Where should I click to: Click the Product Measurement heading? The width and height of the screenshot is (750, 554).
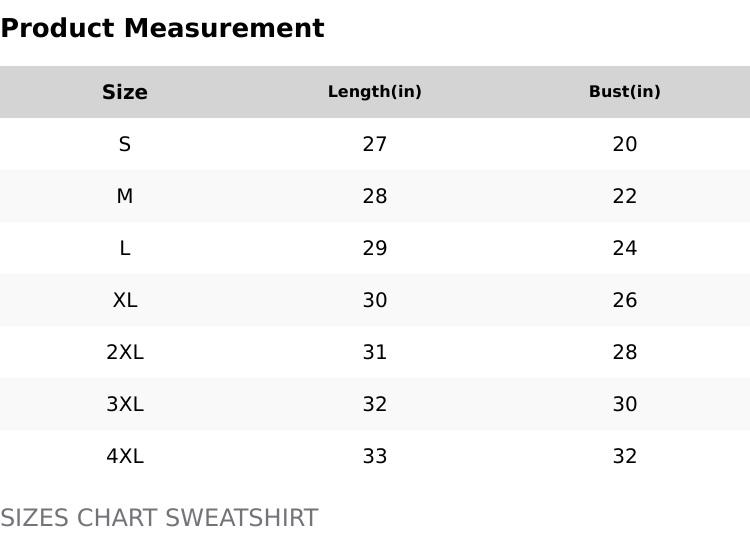click(x=162, y=28)
